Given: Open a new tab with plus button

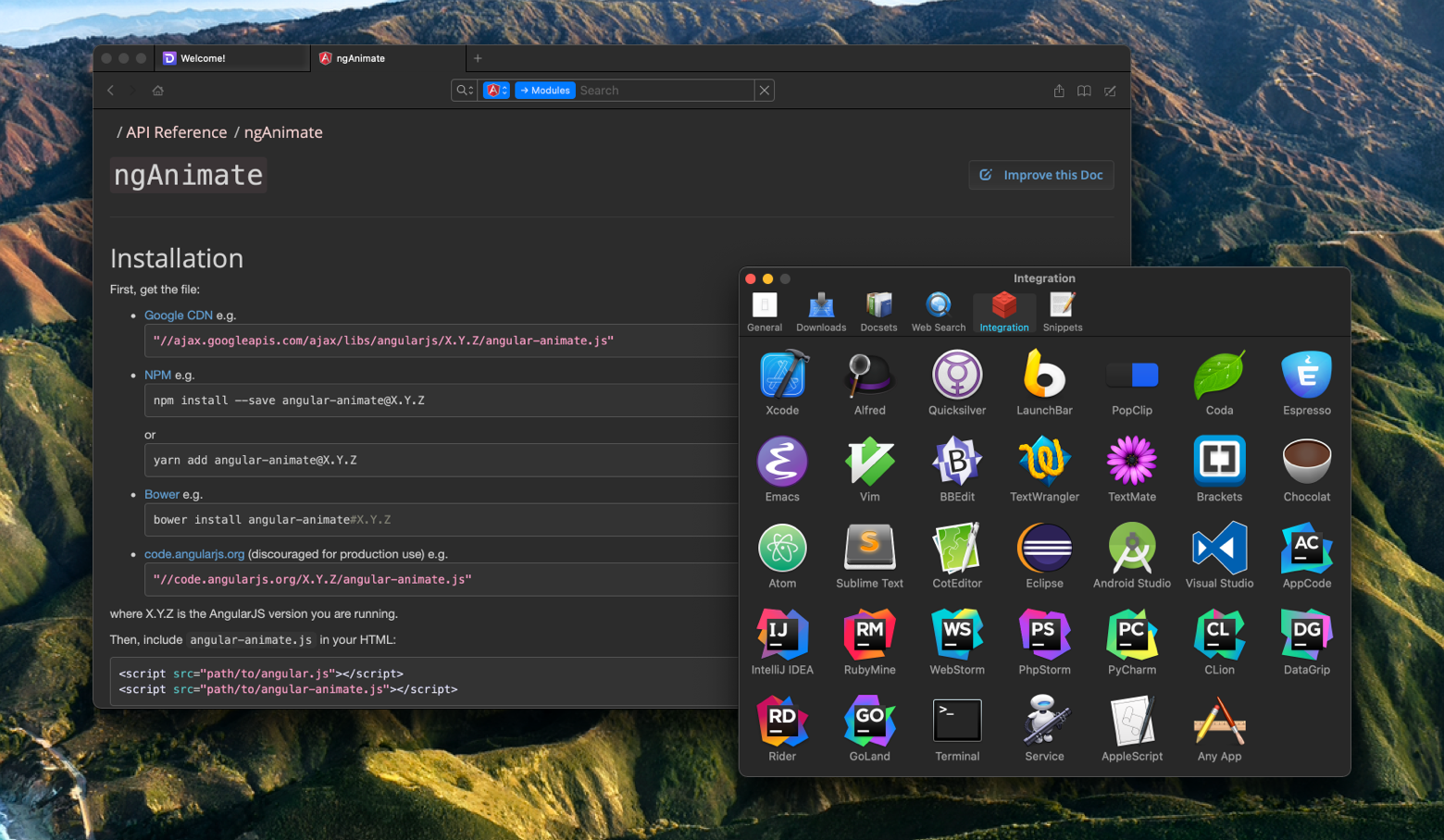Looking at the screenshot, I should (x=478, y=58).
